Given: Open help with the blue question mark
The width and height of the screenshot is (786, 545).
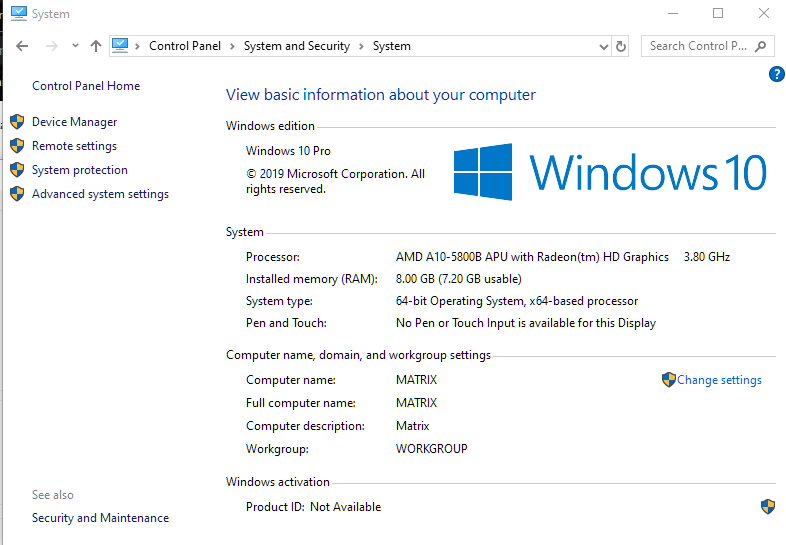Looking at the screenshot, I should click(x=776, y=74).
